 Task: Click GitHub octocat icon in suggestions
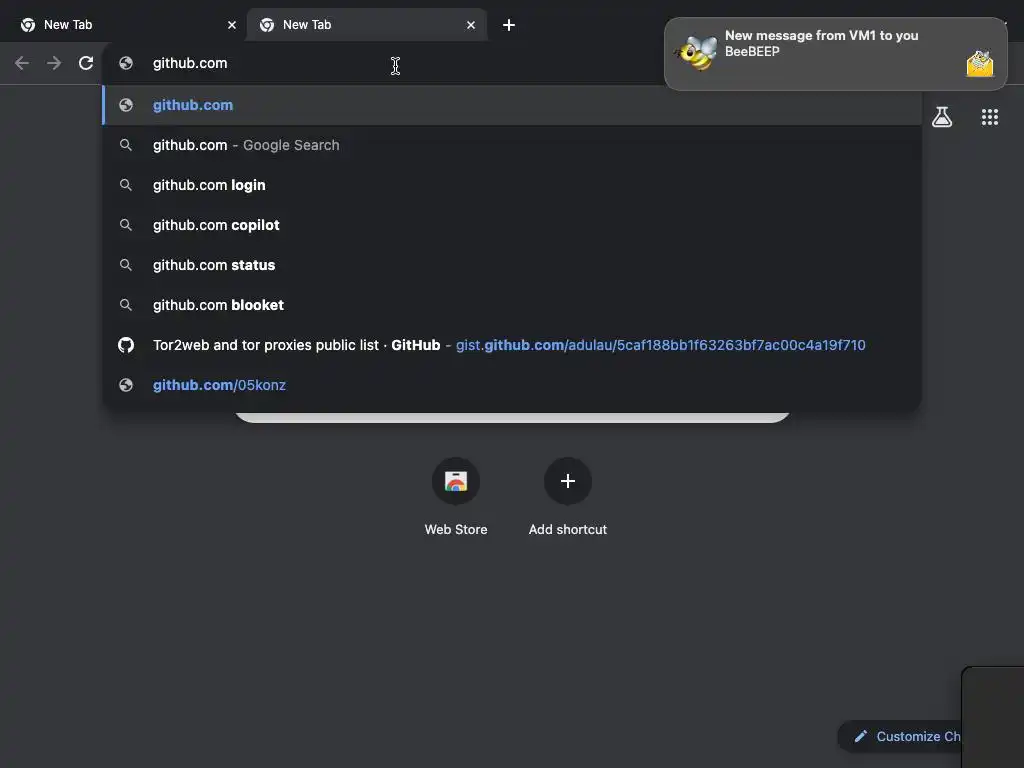126,345
